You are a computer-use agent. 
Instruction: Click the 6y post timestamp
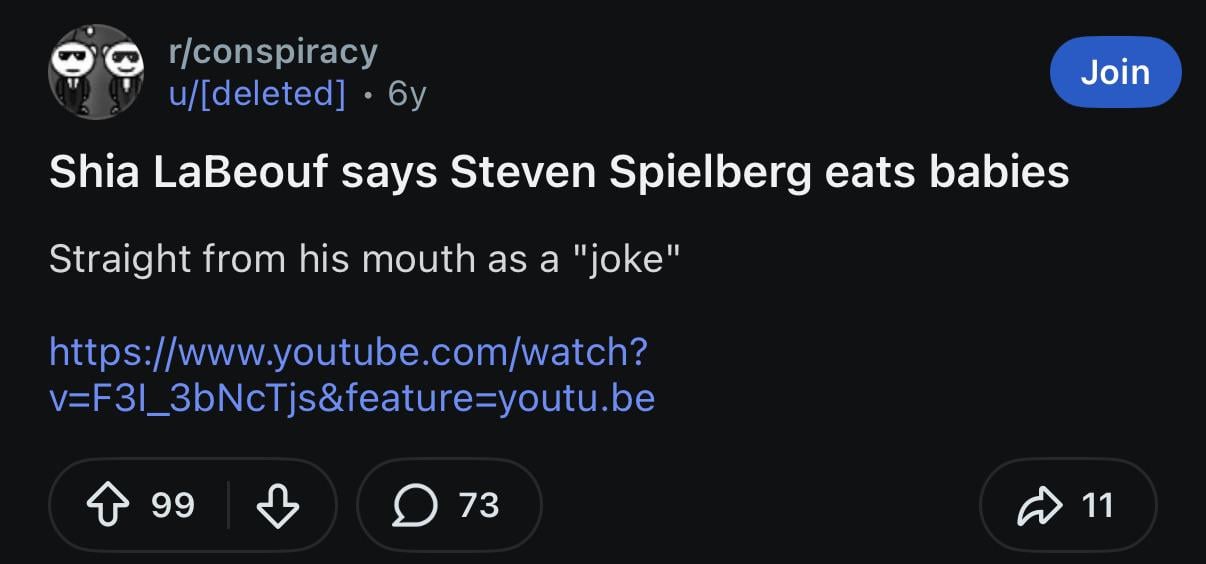[407, 93]
